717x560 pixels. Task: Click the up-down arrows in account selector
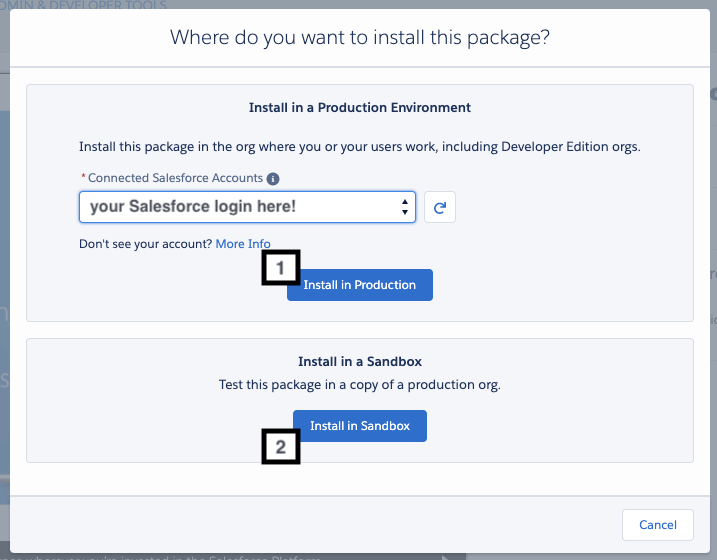[404, 207]
